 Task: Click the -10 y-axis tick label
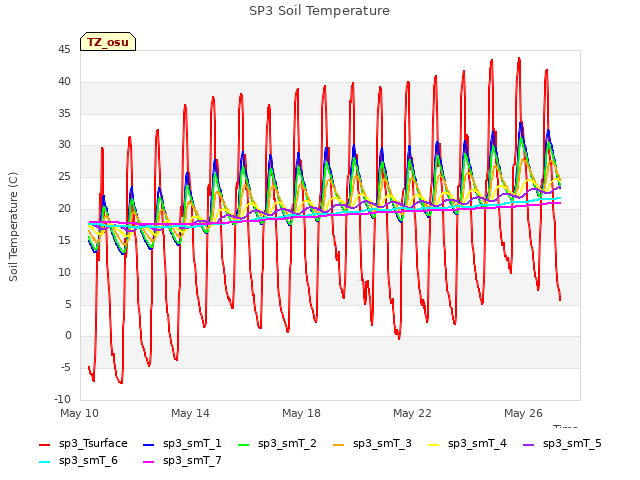tap(63, 399)
